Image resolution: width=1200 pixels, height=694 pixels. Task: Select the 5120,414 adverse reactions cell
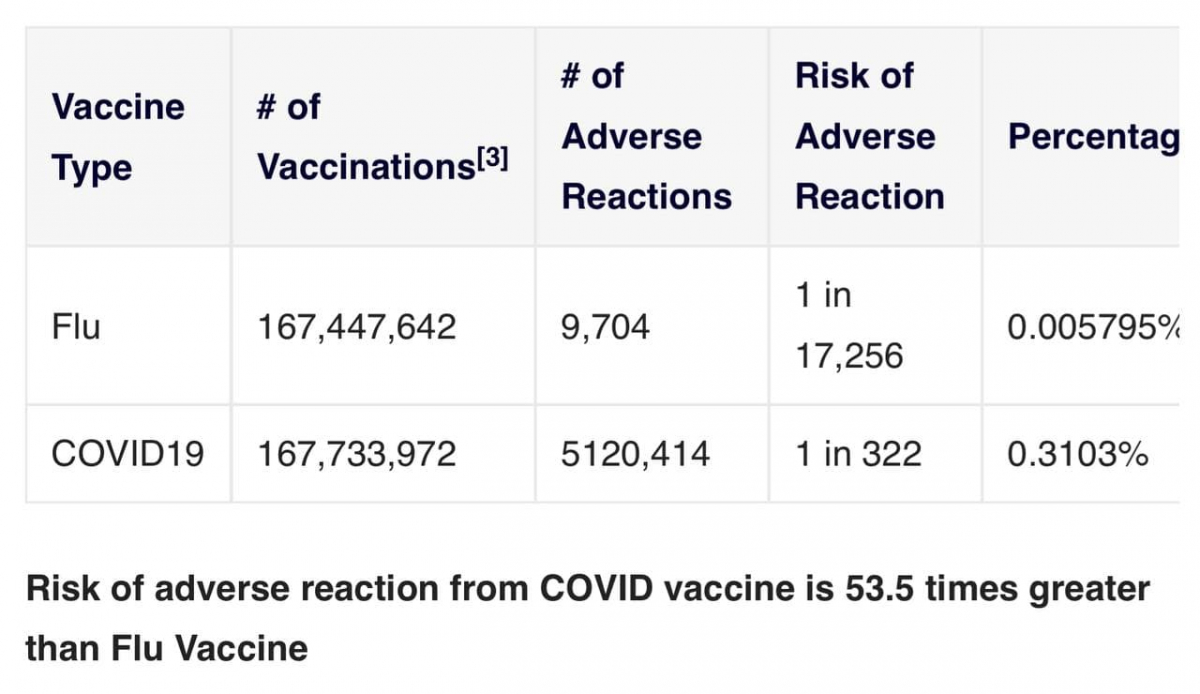636,455
